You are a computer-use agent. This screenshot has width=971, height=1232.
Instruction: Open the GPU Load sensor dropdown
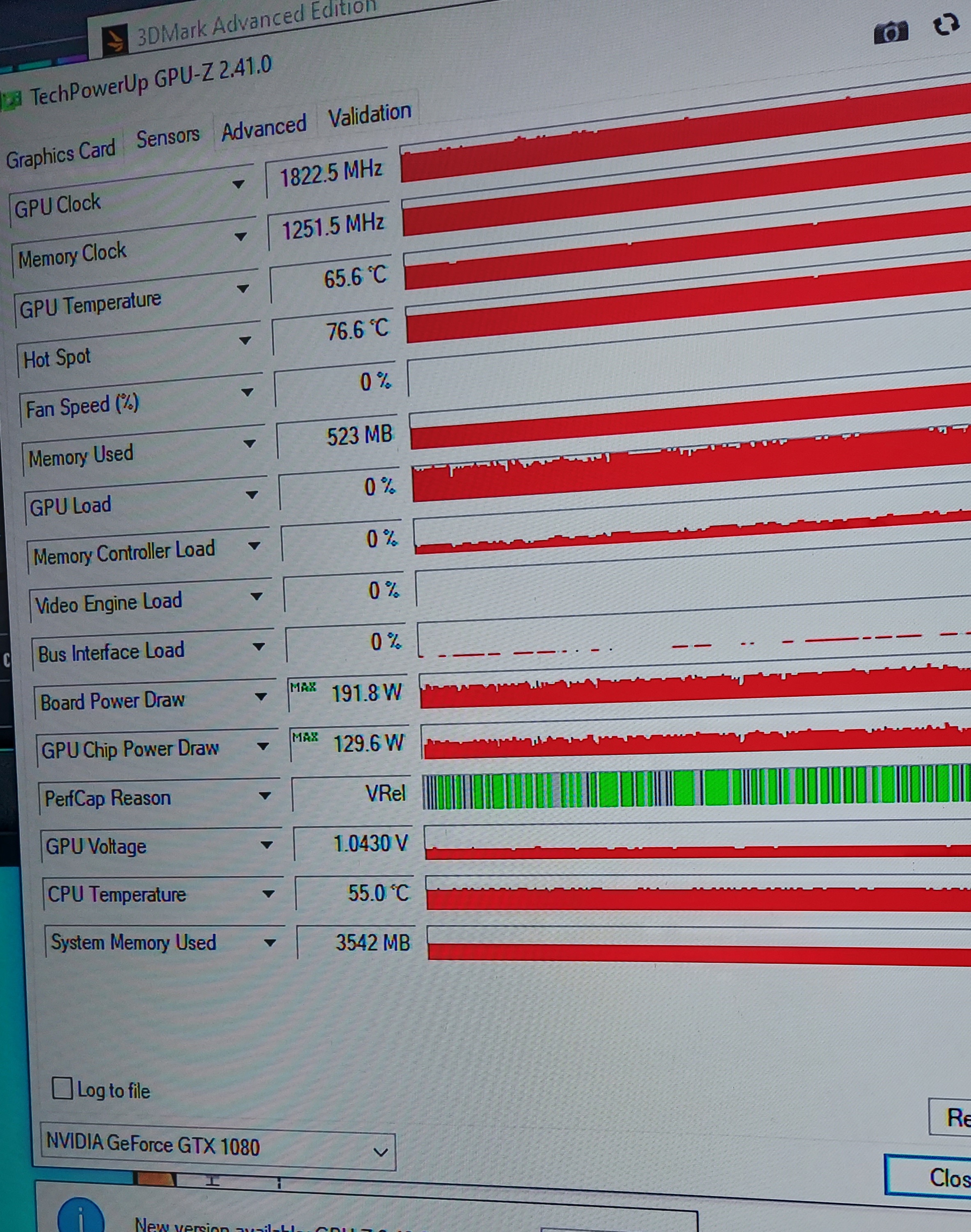pos(252,495)
